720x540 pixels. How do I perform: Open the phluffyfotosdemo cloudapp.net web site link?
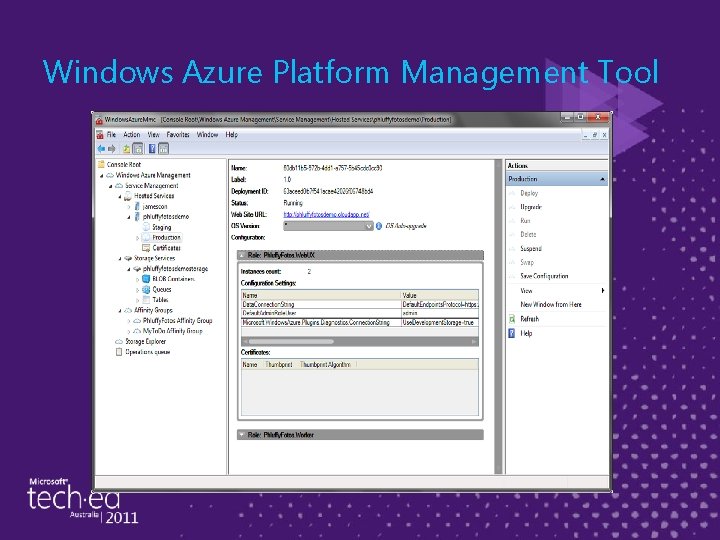326,214
